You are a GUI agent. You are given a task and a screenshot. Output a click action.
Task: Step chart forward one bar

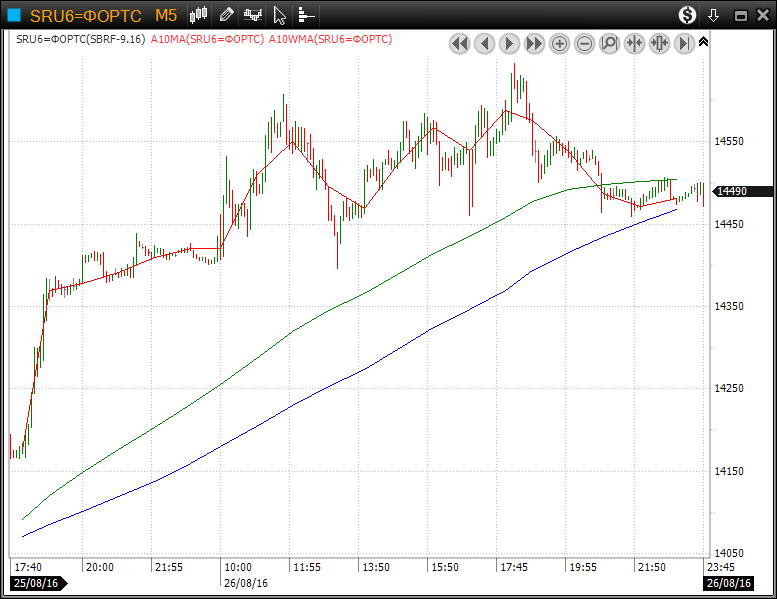click(x=509, y=43)
